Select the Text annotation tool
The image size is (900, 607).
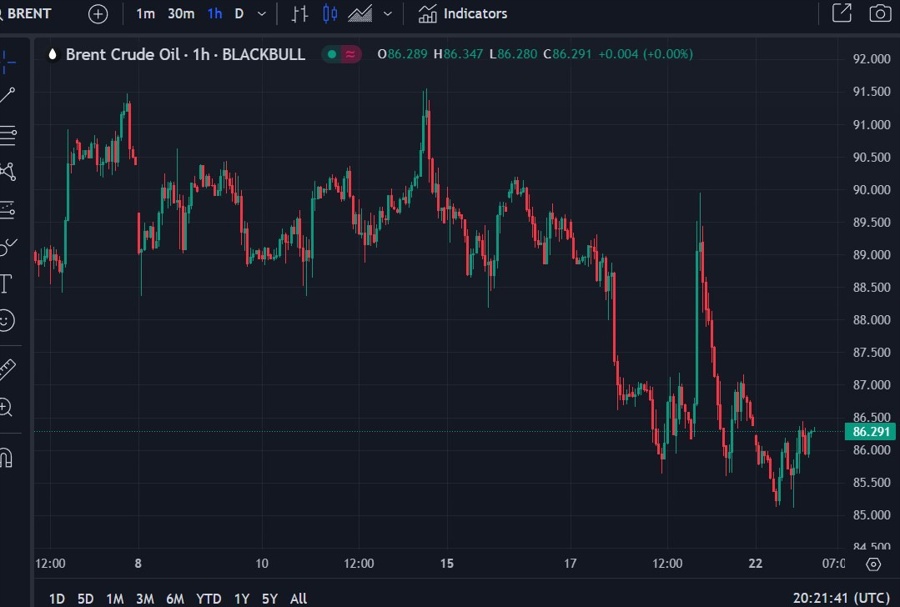tap(6, 283)
